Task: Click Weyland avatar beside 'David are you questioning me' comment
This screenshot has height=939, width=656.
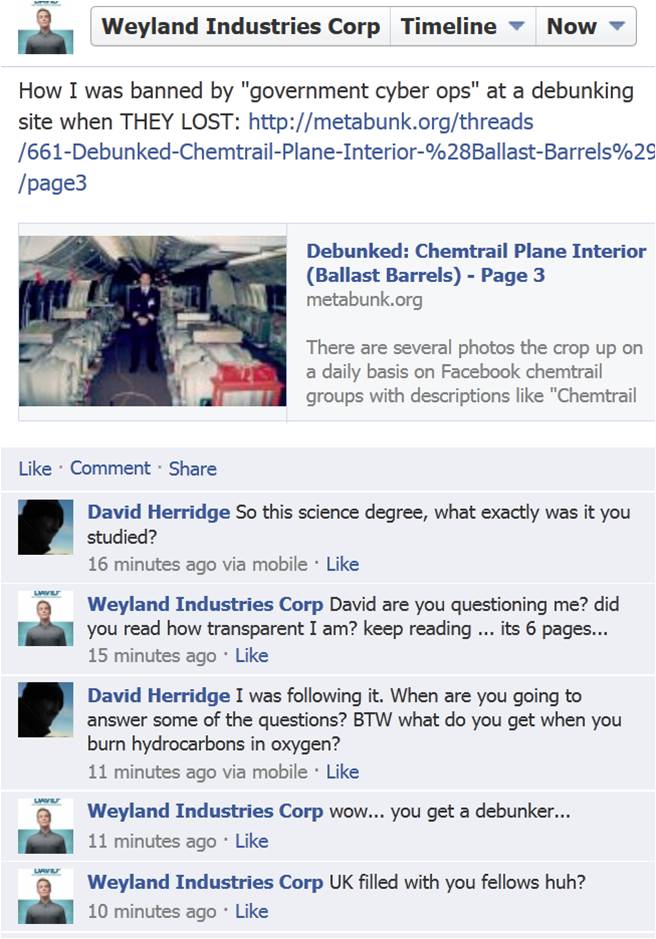Action: [x=46, y=618]
